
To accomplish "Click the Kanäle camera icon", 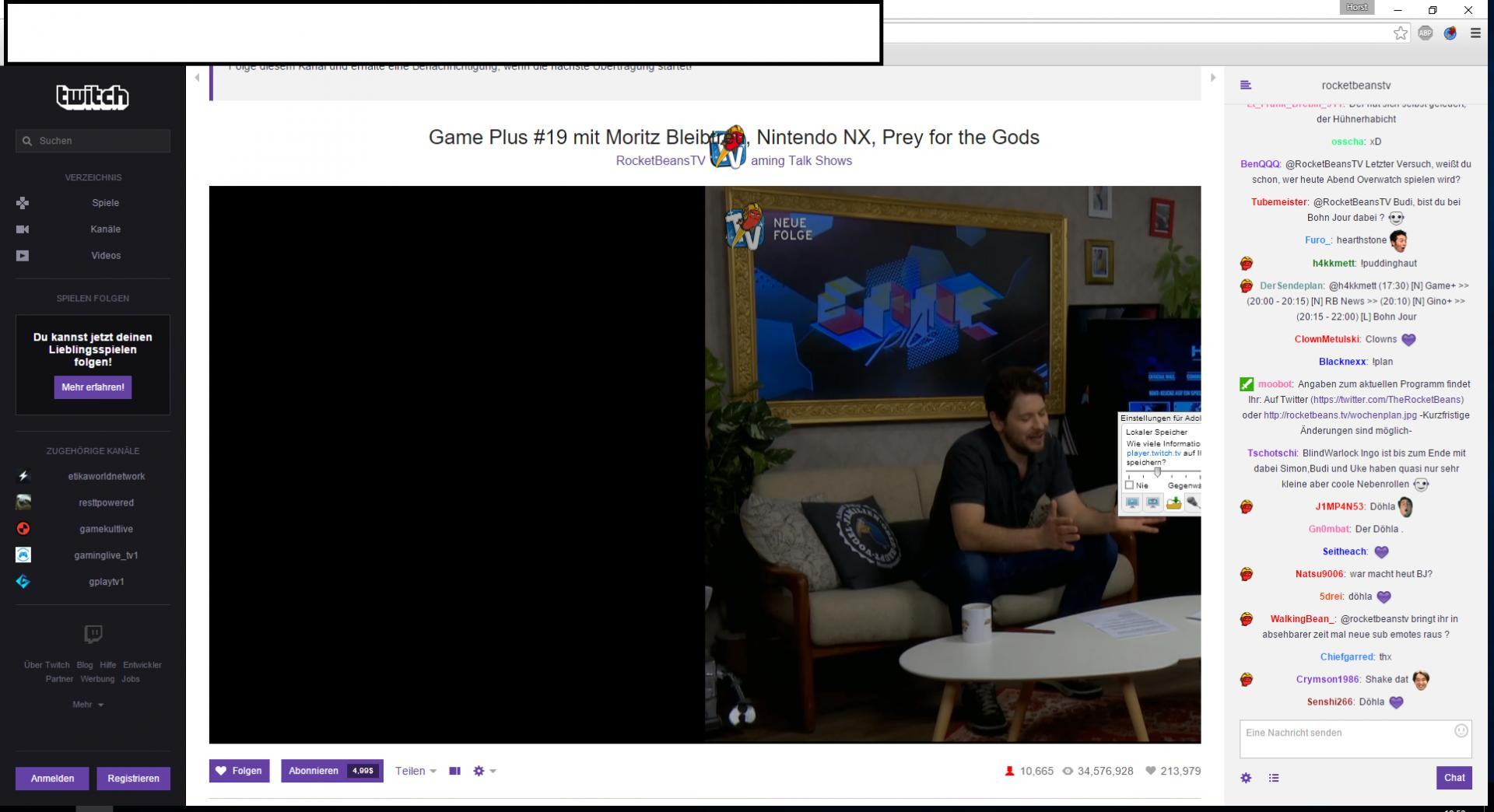I will [x=23, y=229].
